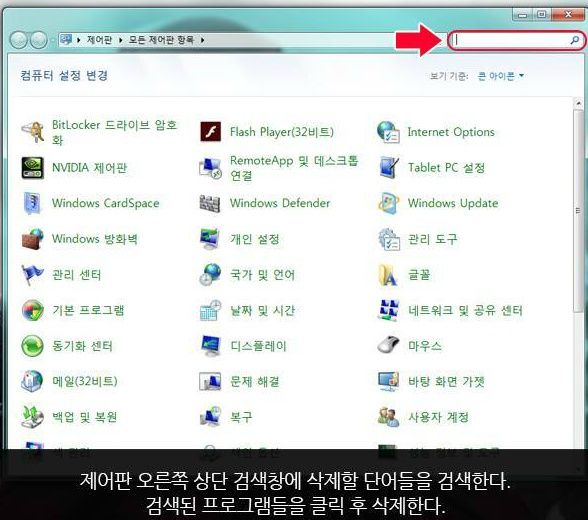Expand arrow after 모든 제어판 항목 breadcrumb
The image size is (588, 520).
click(202, 40)
